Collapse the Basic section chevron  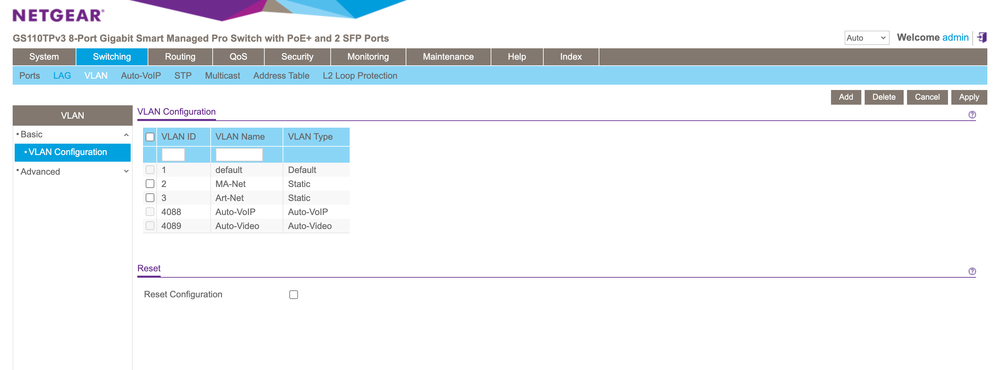click(126, 135)
